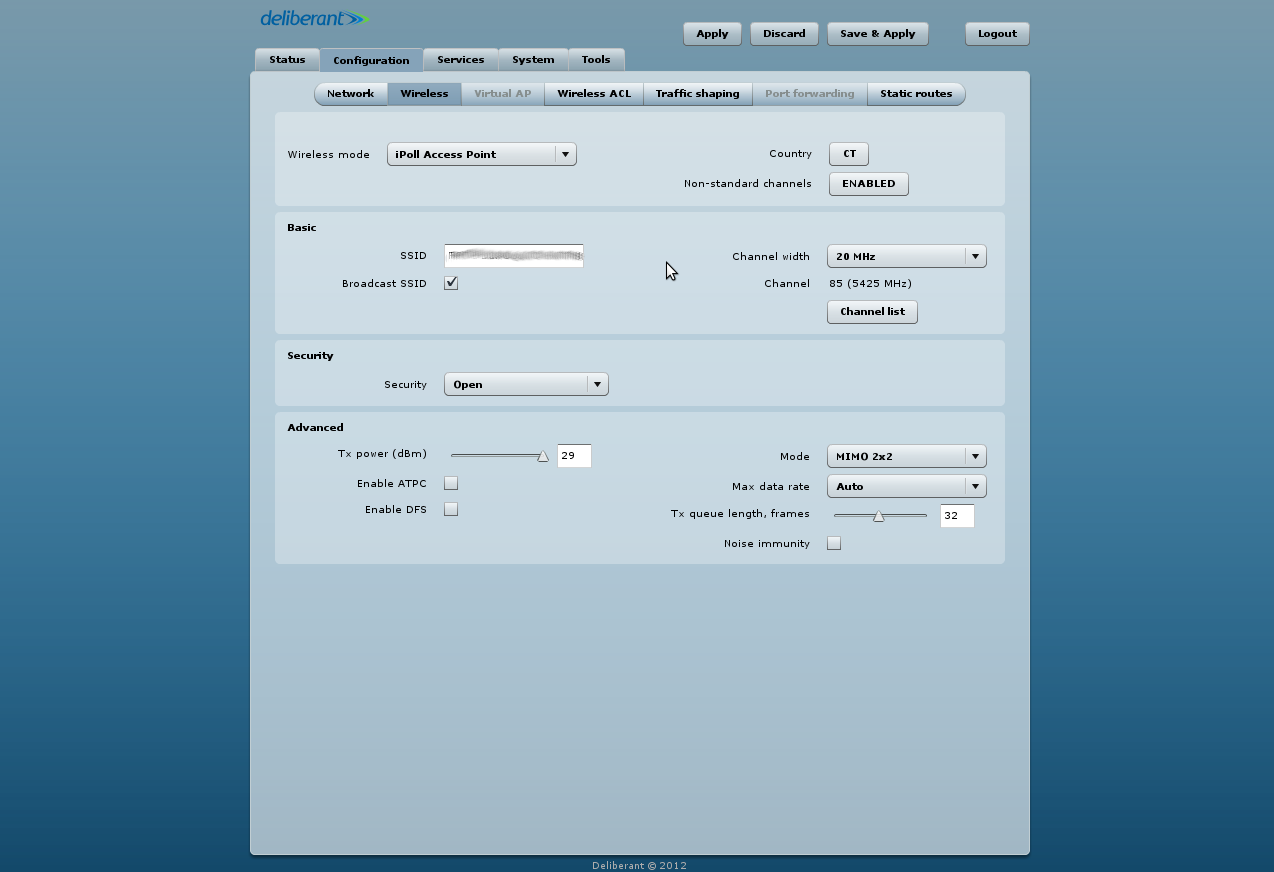Image resolution: width=1274 pixels, height=872 pixels.
Task: Go to the Network sub-tab
Action: 351,94
